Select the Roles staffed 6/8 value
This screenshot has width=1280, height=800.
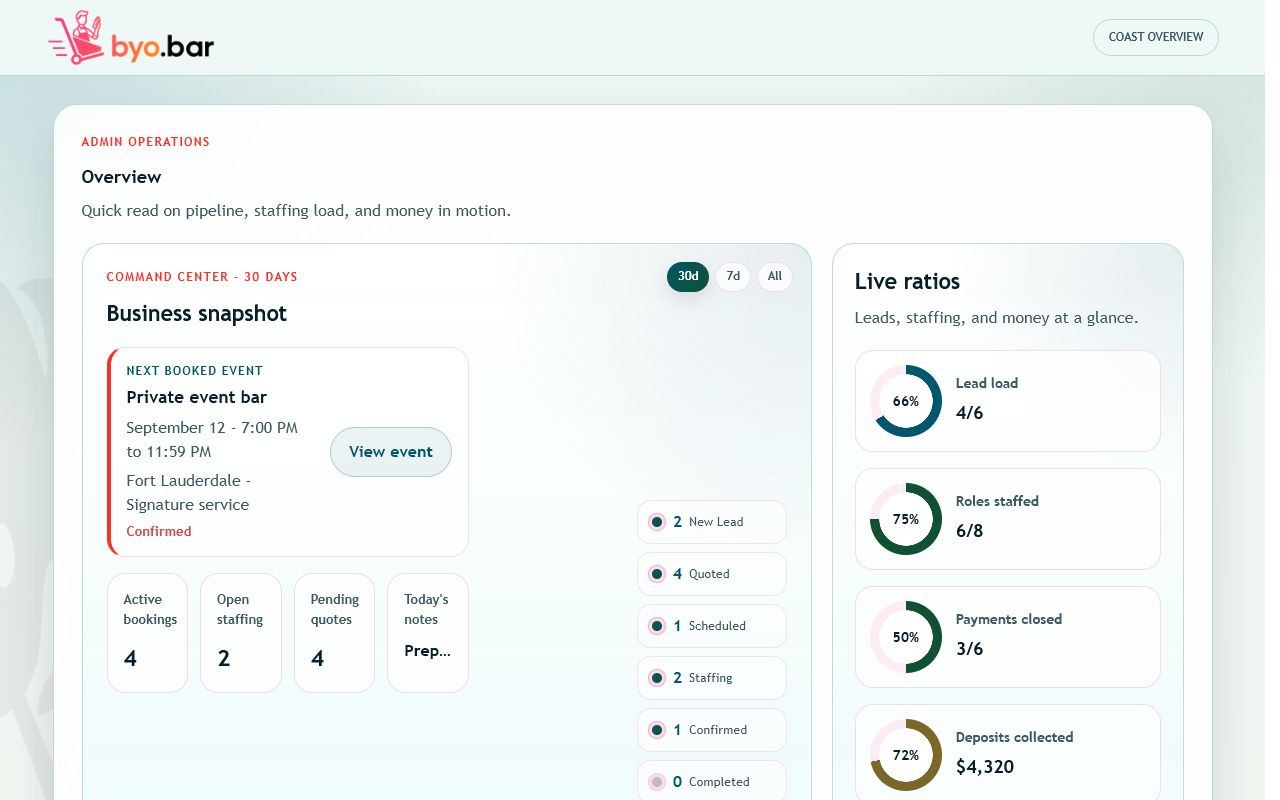(x=970, y=531)
